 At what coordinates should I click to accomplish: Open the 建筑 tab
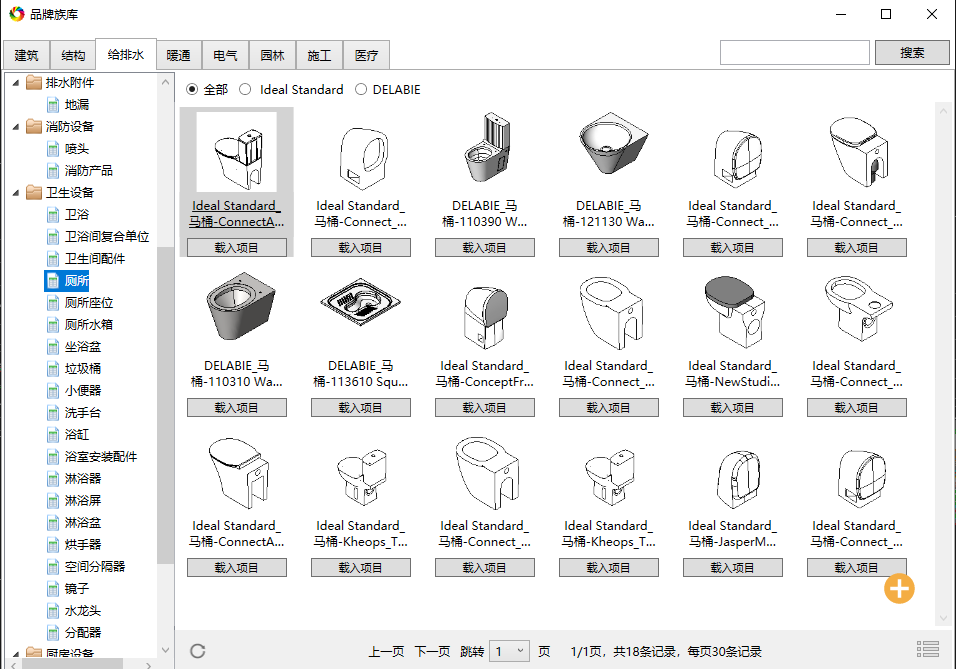point(26,55)
